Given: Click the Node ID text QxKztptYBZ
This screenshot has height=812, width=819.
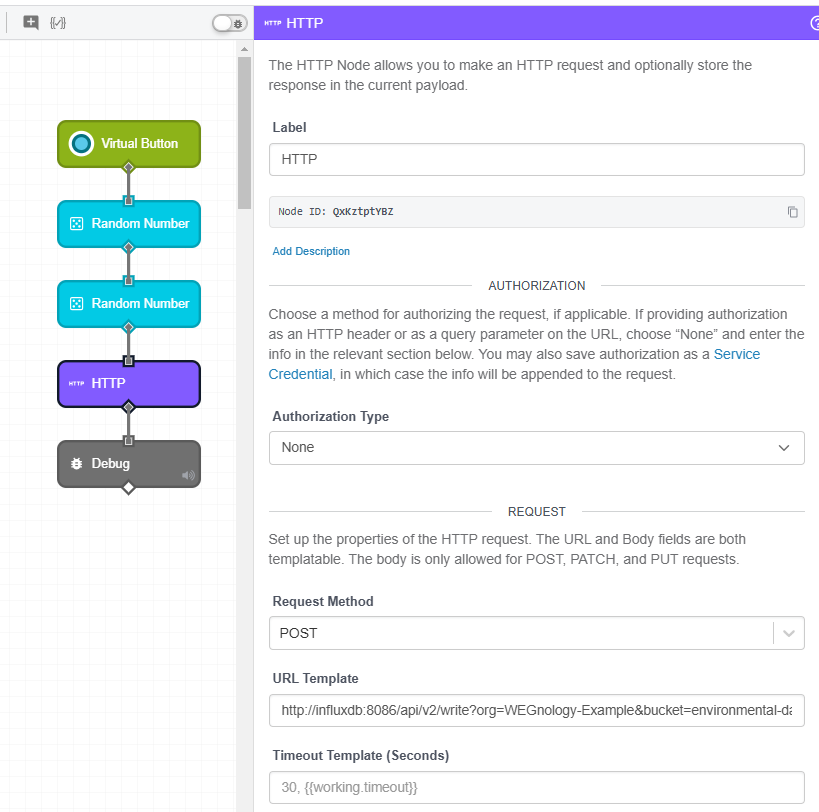Looking at the screenshot, I should pos(362,211).
